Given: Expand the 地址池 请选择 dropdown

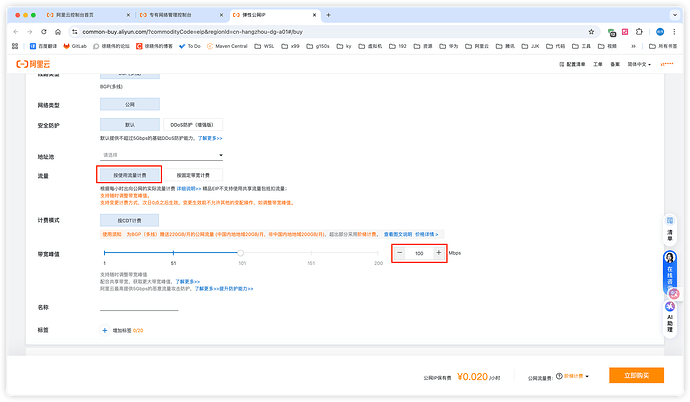Looking at the screenshot, I should point(161,155).
